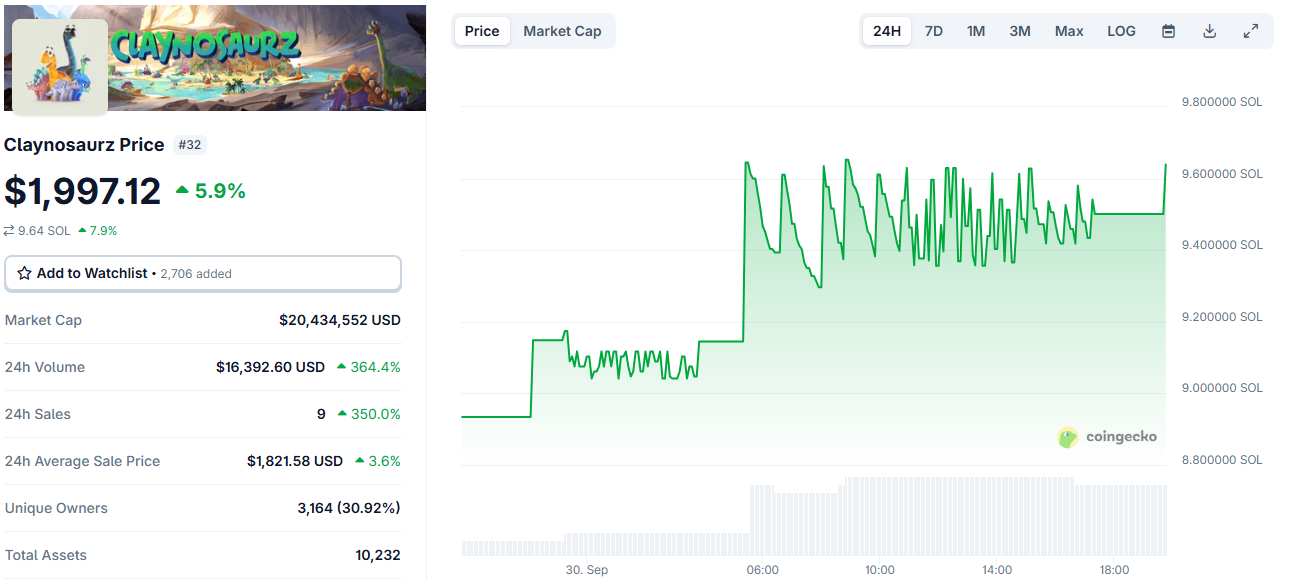
Task: Add Claynosaurz to Watchlist
Action: [203, 273]
